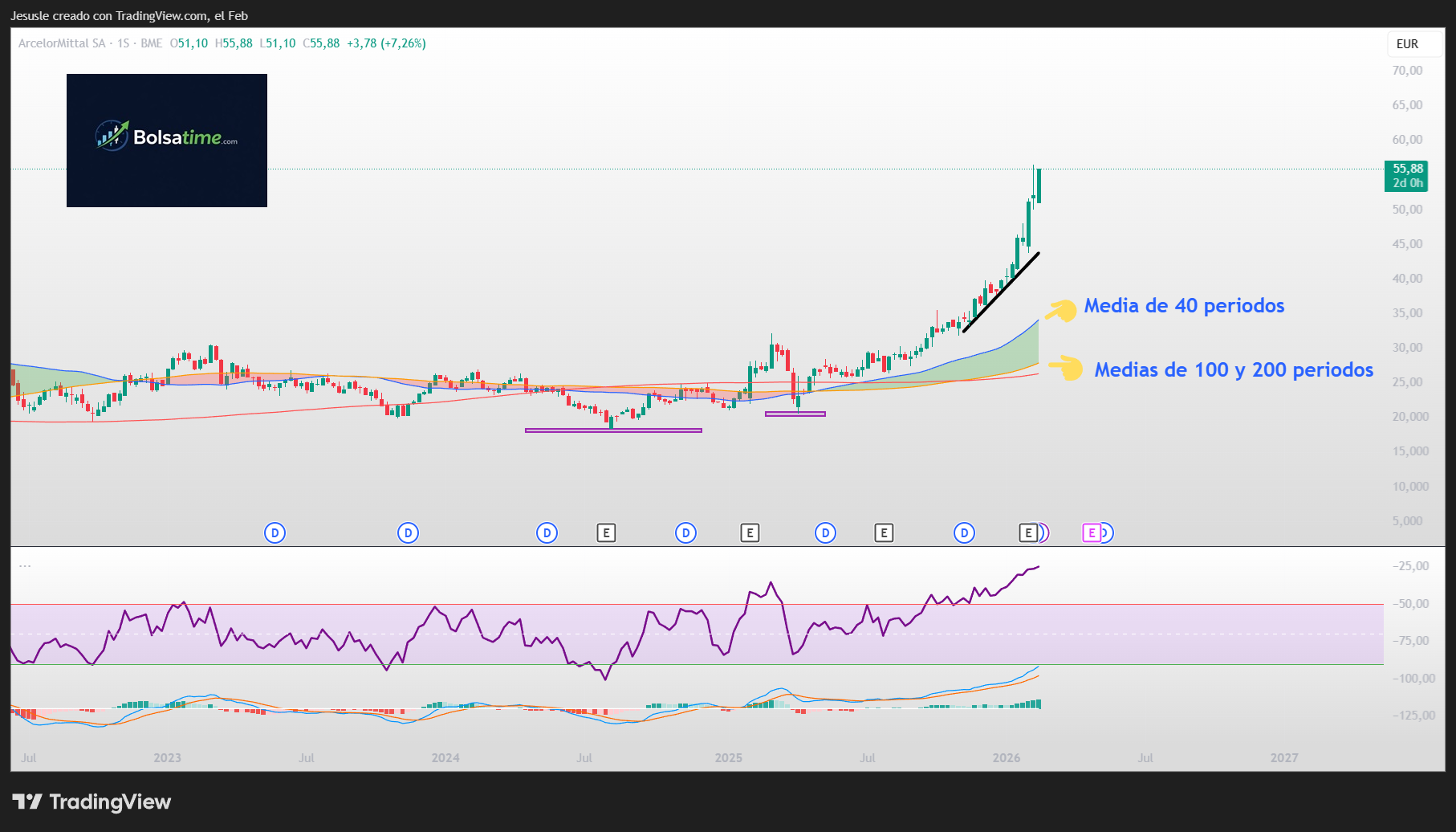The width and height of the screenshot is (1456, 832).
Task: Click the dividend "D" marker below the 2023 candles
Action: (x=275, y=532)
